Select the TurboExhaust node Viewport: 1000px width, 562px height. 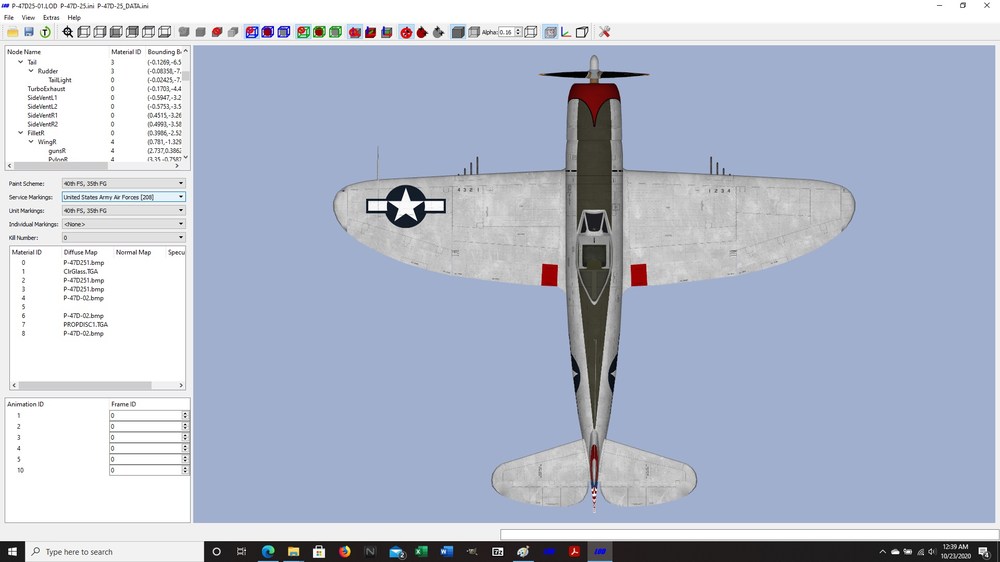tap(46, 89)
